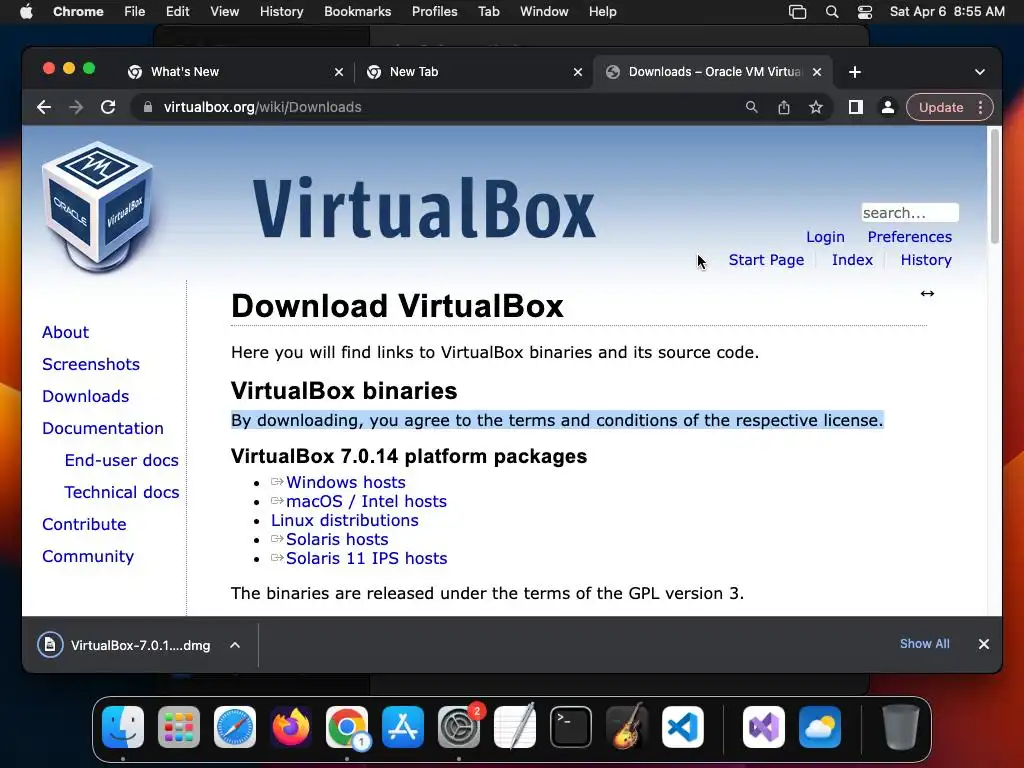1024x768 pixels.
Task: Close the What's New tab
Action: (339, 72)
